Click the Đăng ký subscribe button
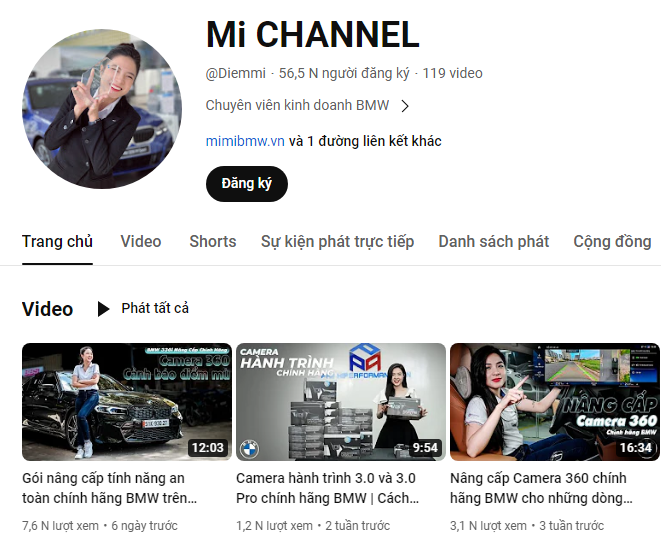 (x=247, y=184)
